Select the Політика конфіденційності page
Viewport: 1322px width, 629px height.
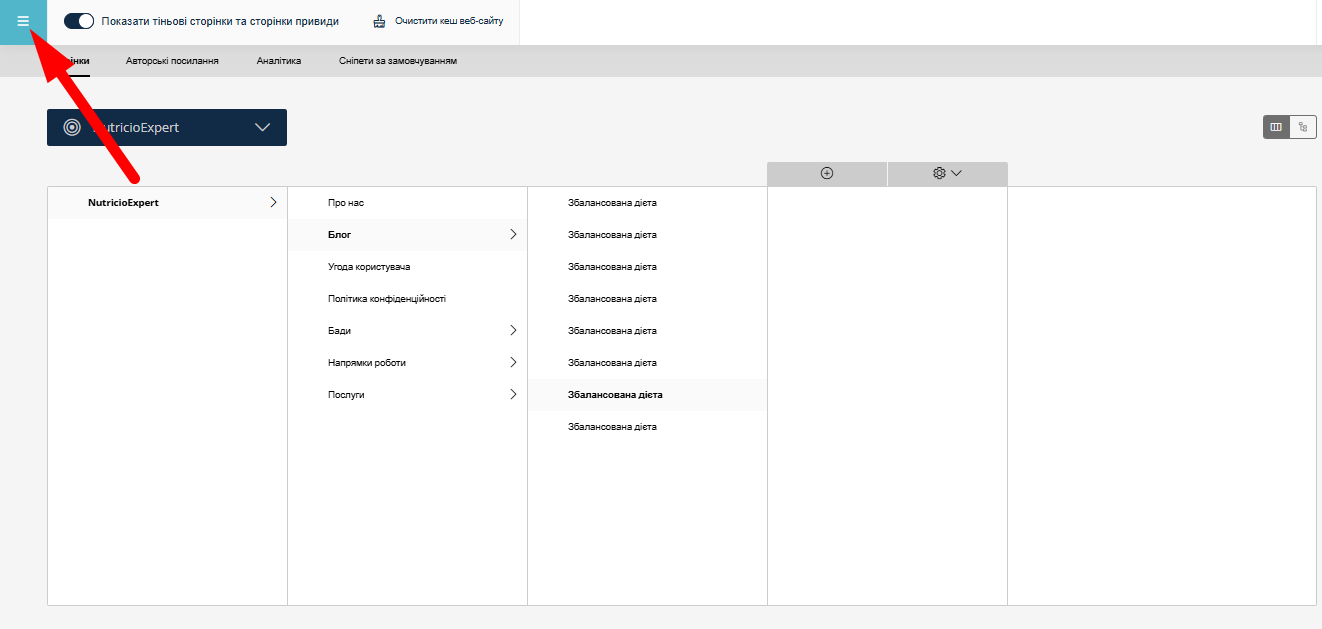point(387,299)
